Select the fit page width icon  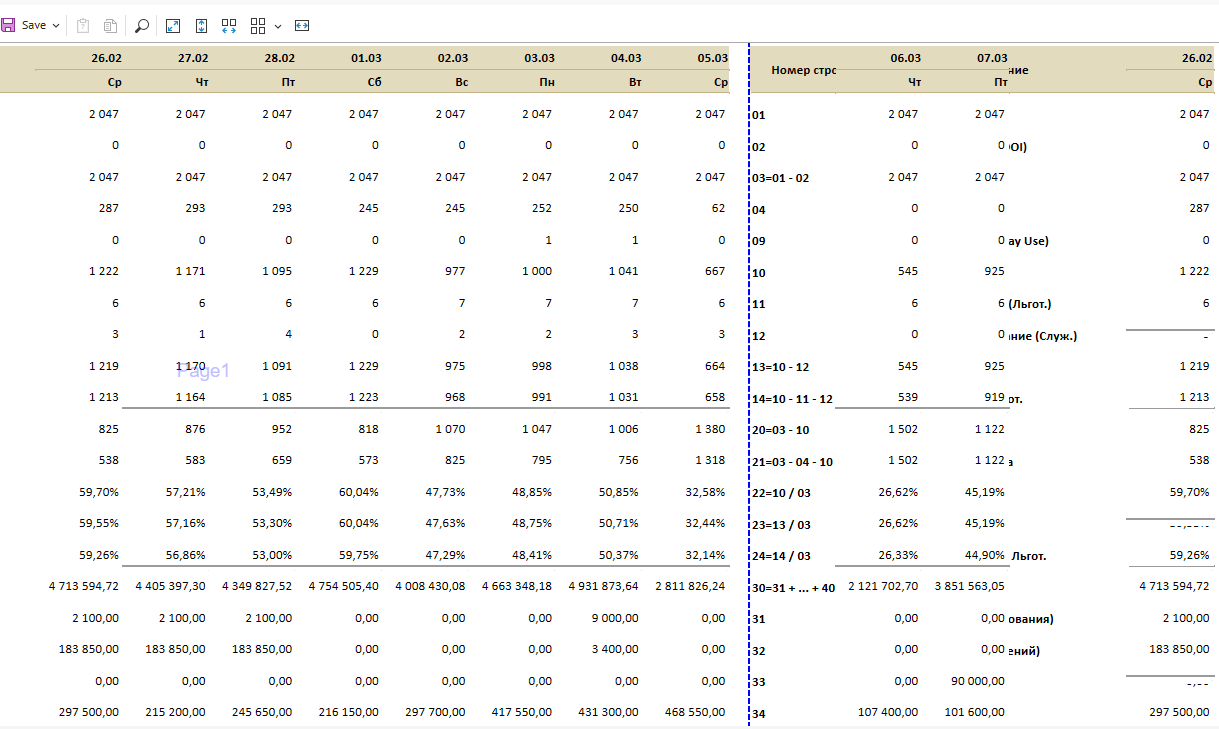(x=302, y=26)
